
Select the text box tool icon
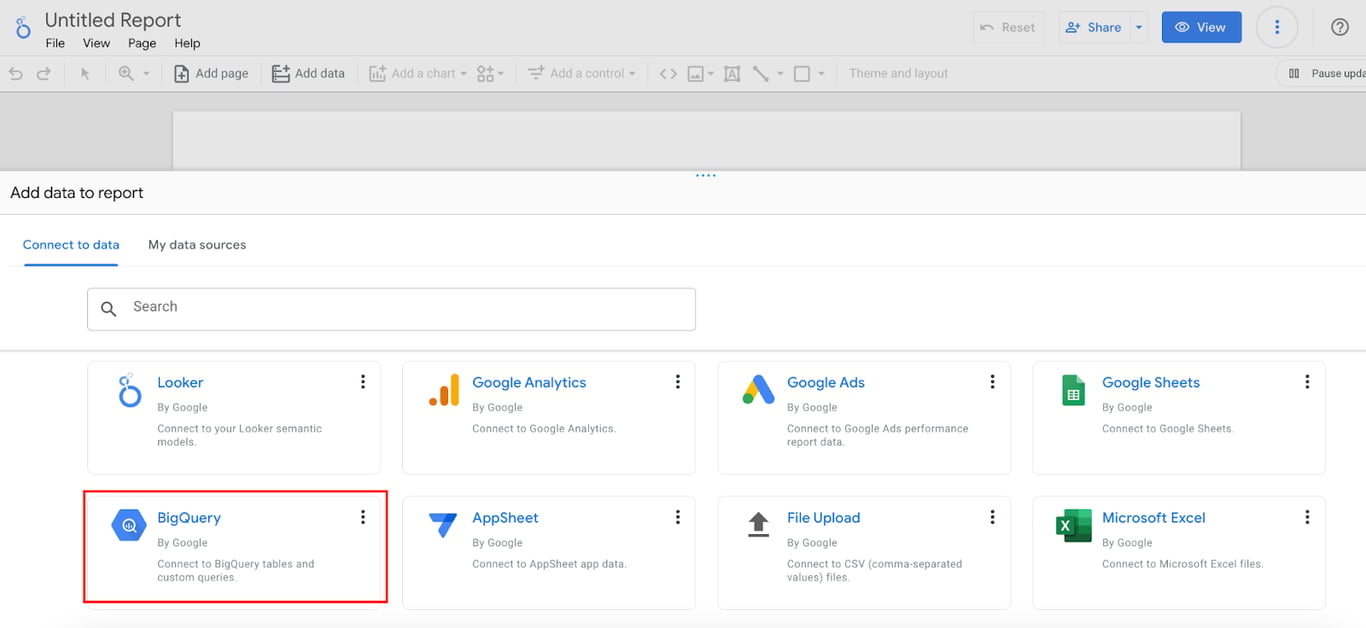point(732,73)
